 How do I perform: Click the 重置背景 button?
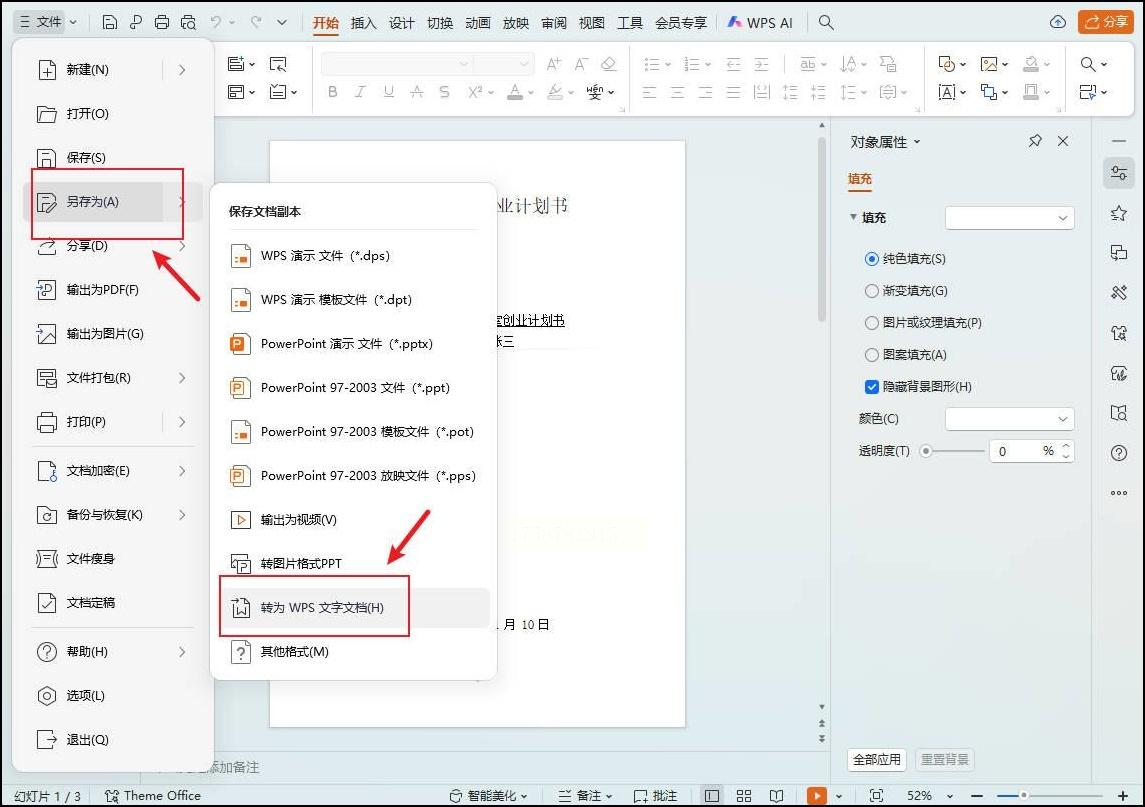coord(944,760)
